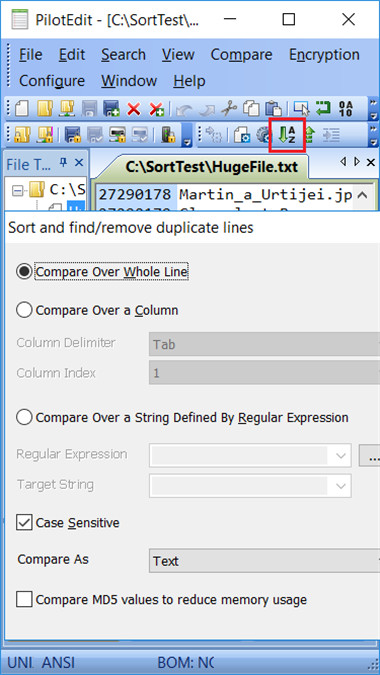Click the Paste clipboard icon
380x675 pixels.
(x=274, y=109)
